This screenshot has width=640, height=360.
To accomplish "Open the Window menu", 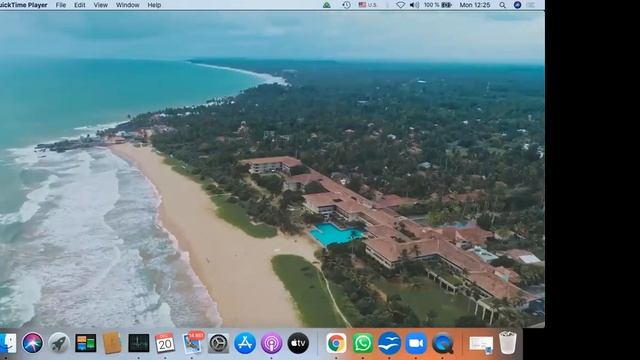I will pyautogui.click(x=127, y=5).
